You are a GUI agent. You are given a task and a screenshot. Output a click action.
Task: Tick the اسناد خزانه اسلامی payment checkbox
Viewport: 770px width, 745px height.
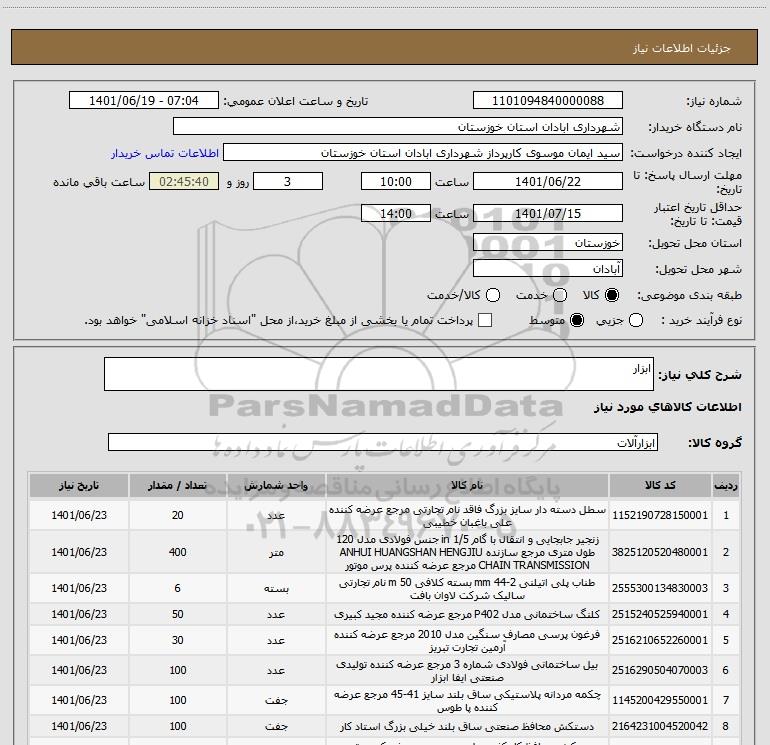click(x=485, y=320)
